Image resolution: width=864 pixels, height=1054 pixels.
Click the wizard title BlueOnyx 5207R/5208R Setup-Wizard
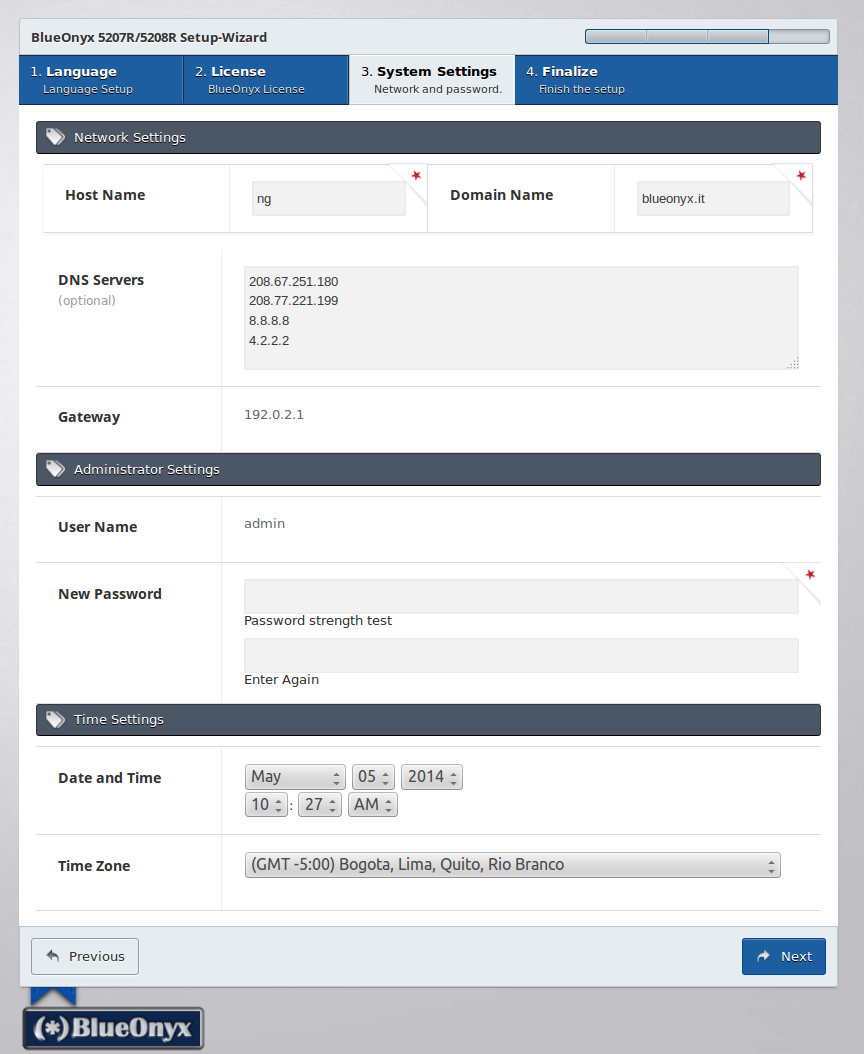149,38
